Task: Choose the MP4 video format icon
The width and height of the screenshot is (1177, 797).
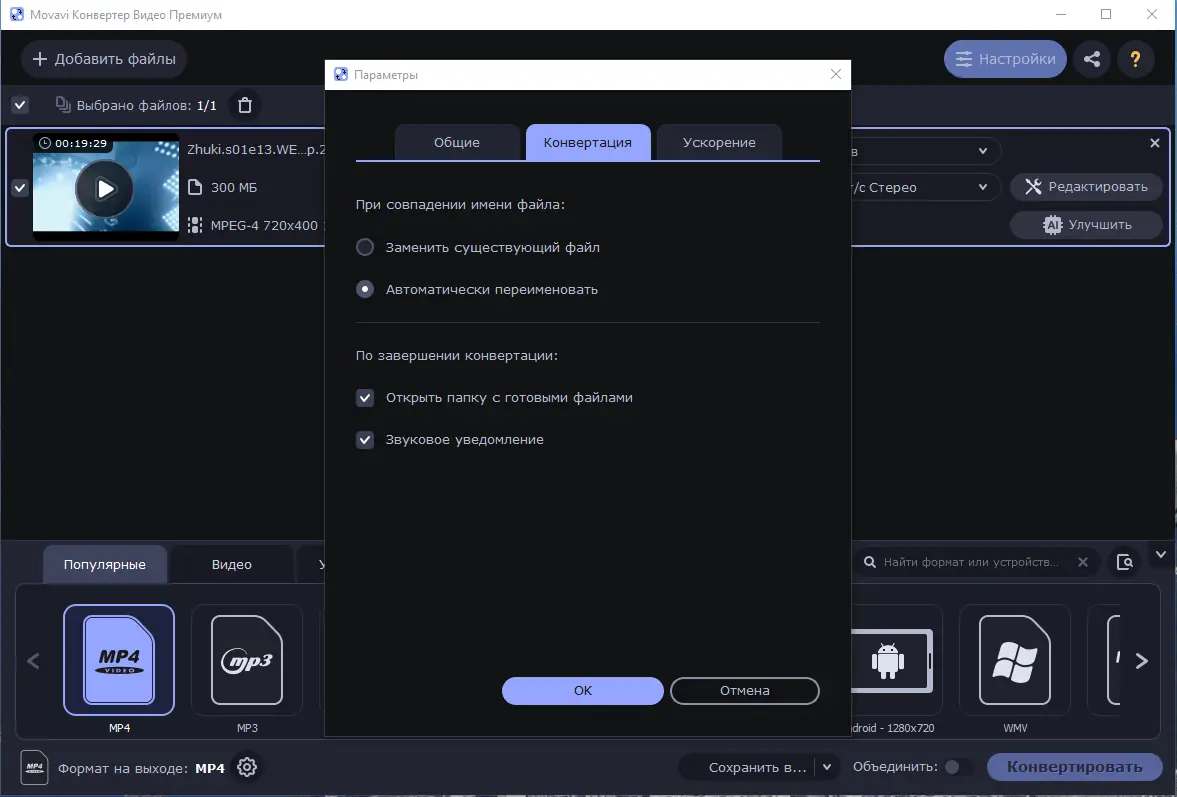Action: (119, 660)
